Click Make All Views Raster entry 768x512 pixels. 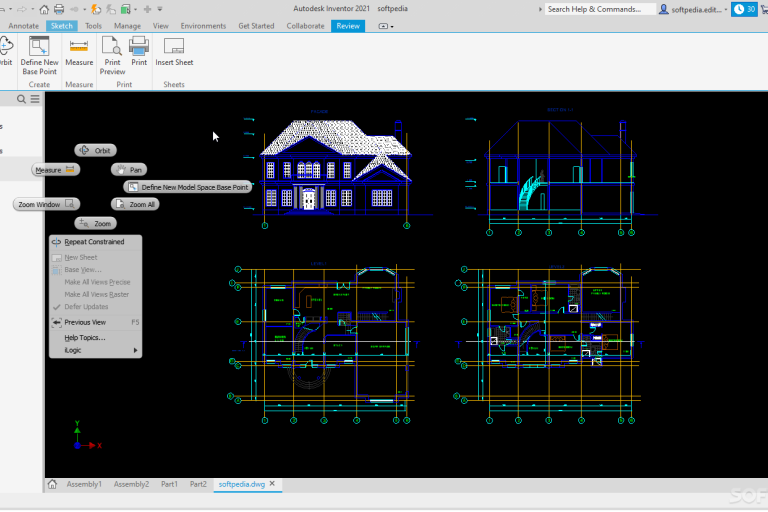96,294
